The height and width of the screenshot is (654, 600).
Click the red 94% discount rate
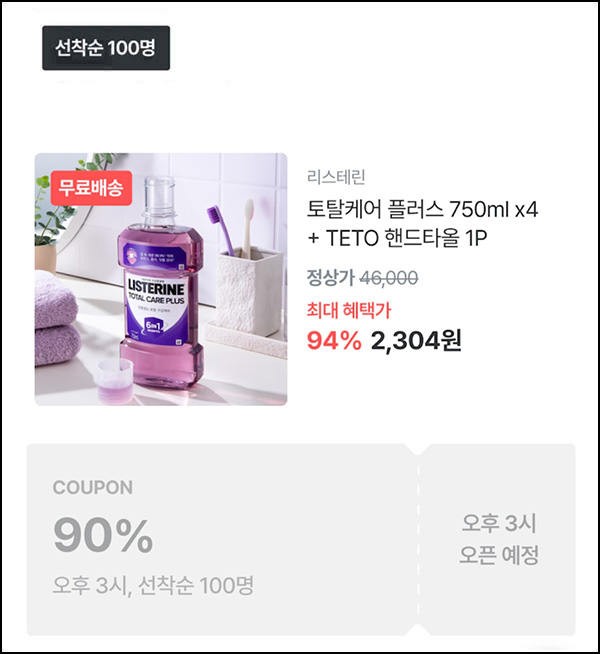[x=334, y=341]
